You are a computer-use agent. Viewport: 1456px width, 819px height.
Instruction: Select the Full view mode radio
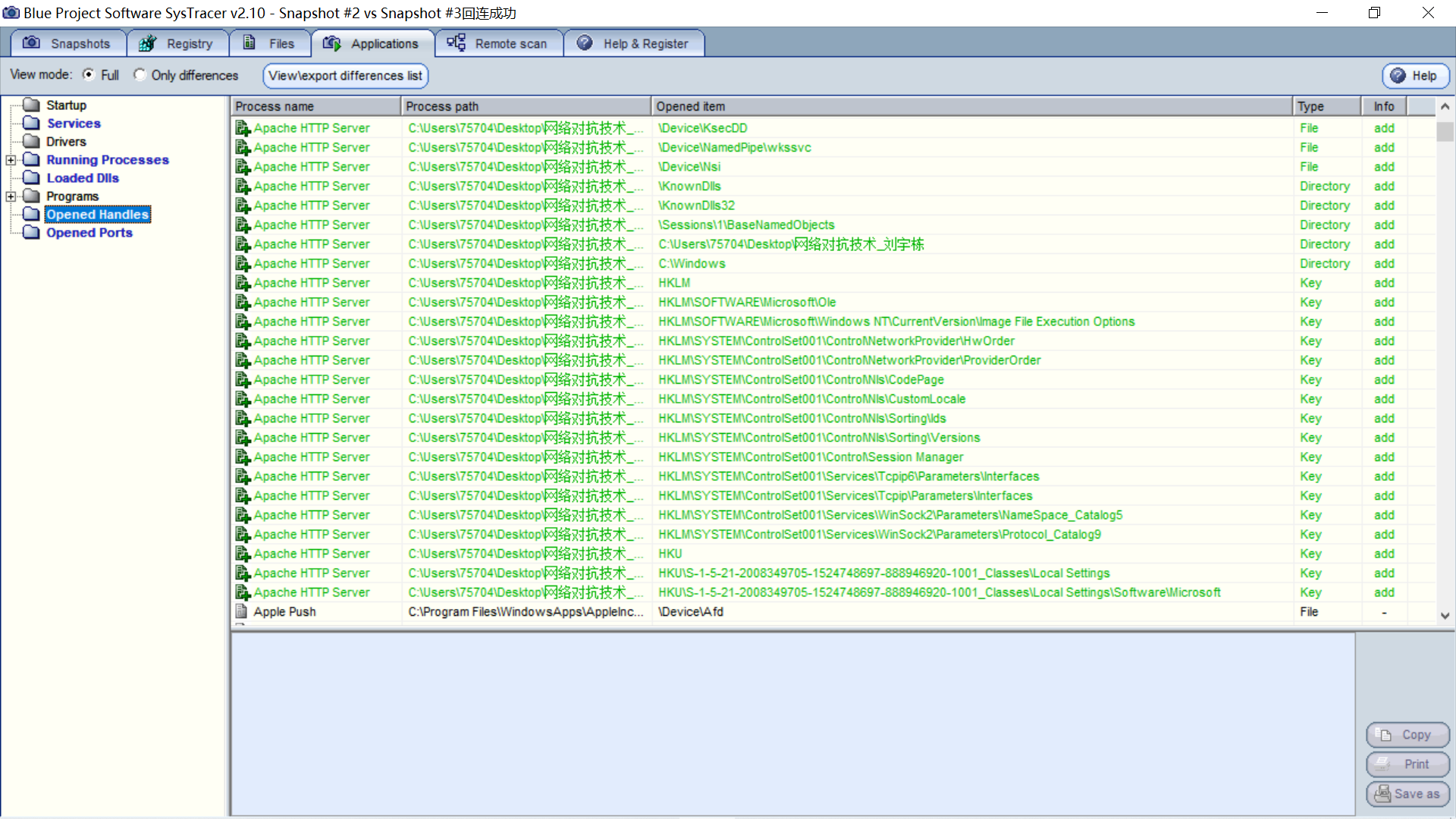[89, 74]
